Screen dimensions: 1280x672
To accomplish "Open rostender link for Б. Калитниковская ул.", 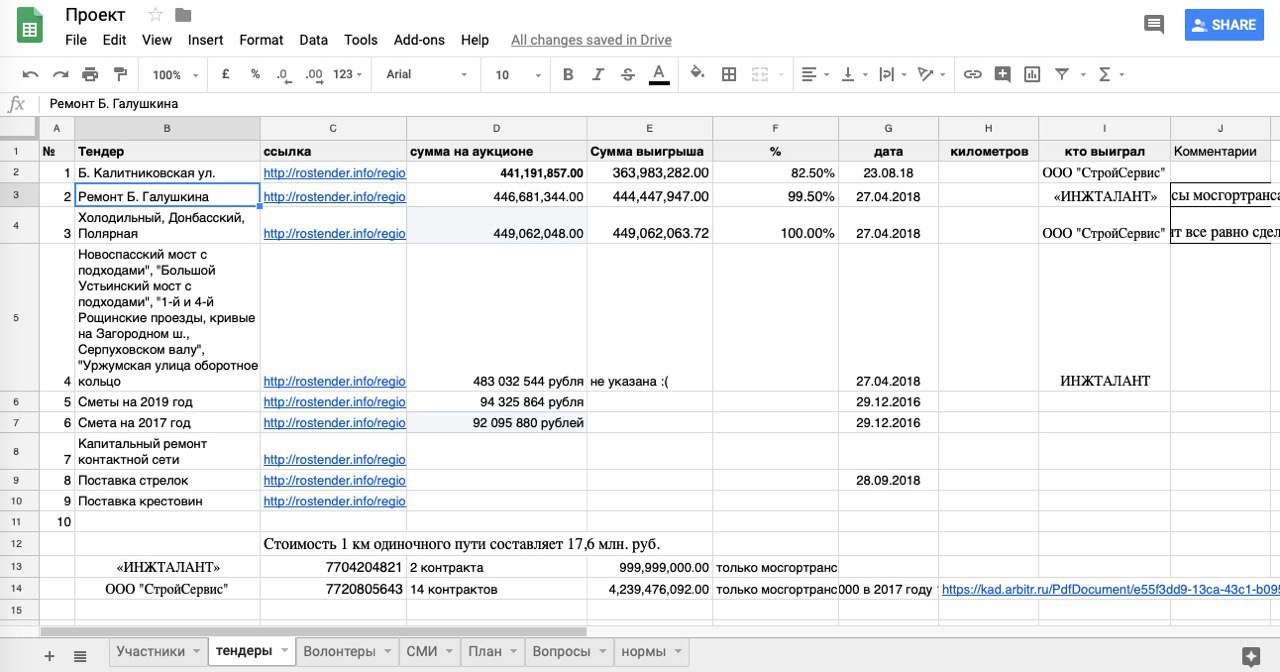I will [x=334, y=173].
